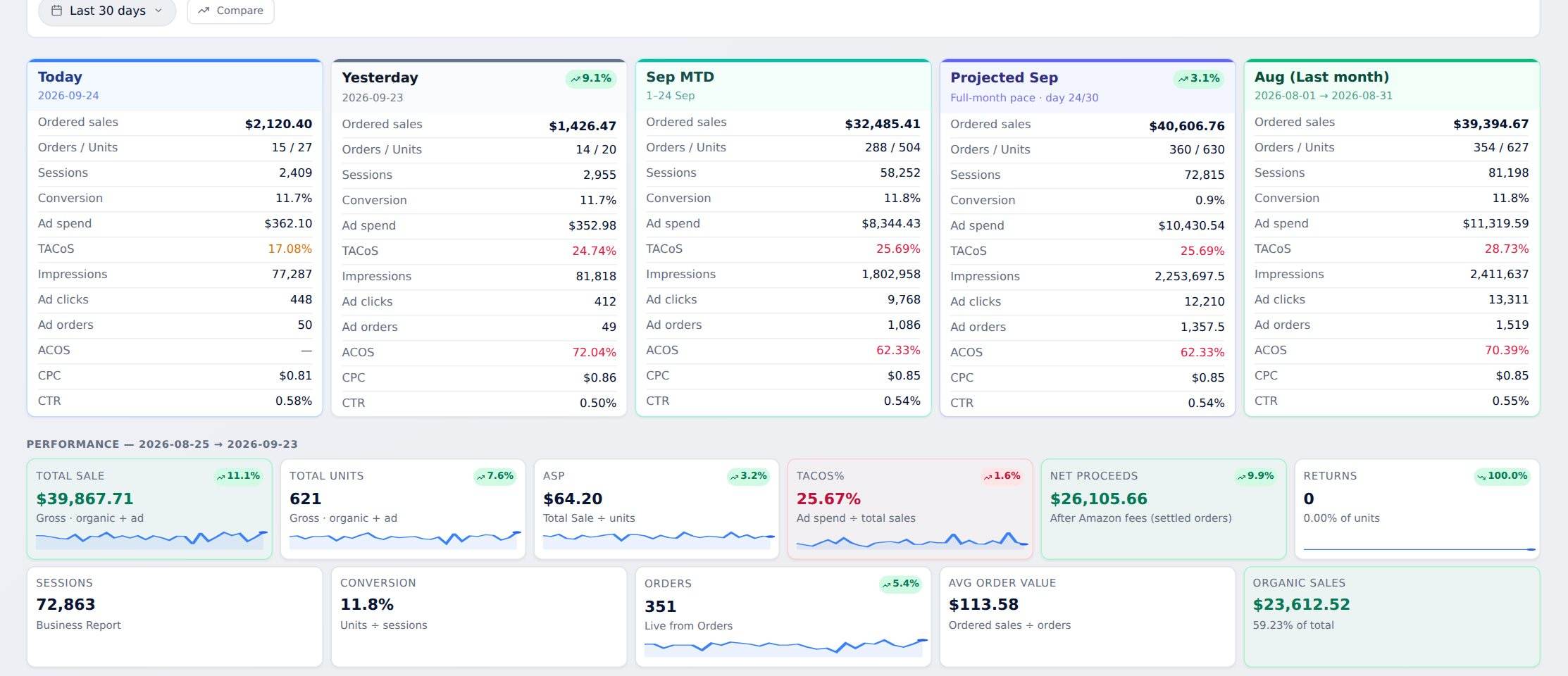Click the Projected Sep 3.1% badge
This screenshot has width=1568, height=676.
point(1199,78)
